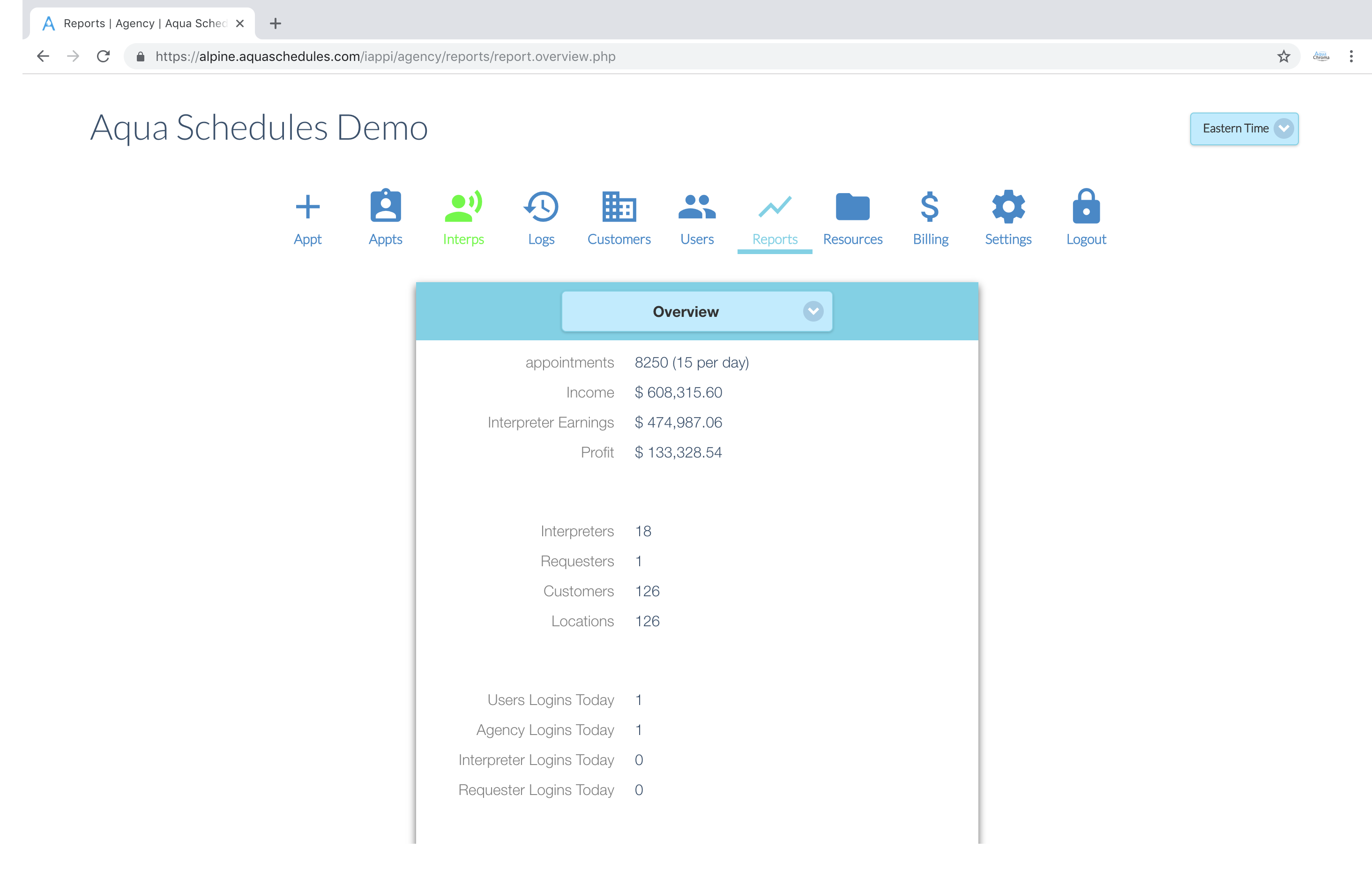Click the Locations label
Image resolution: width=1372 pixels, height=870 pixels.
click(582, 621)
